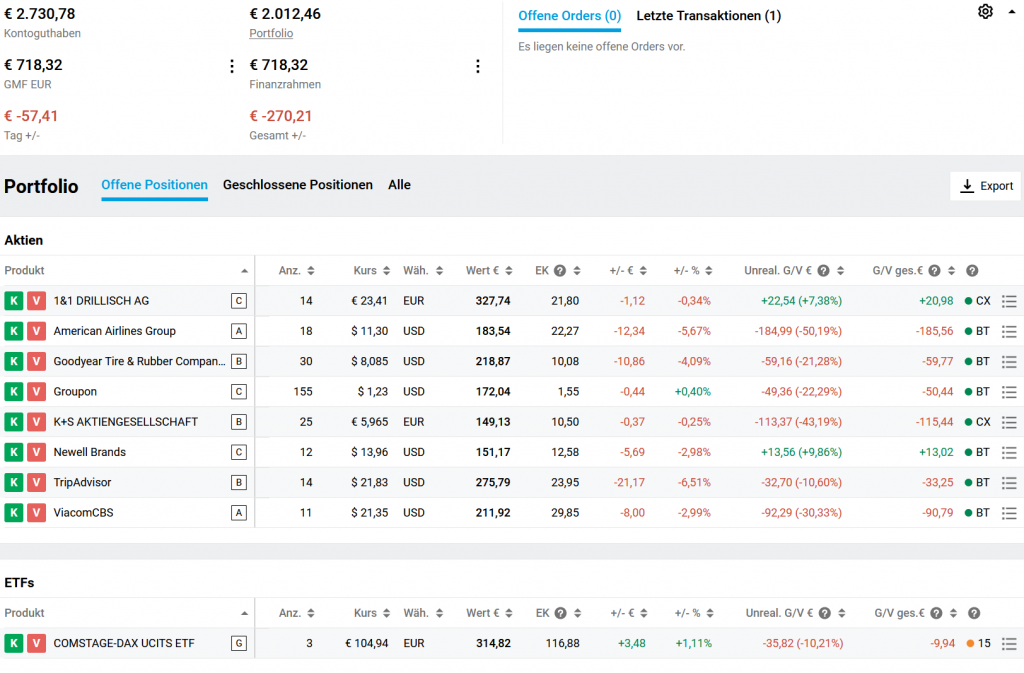Click red V sell icon for Groupon
The image size is (1024, 673).
coord(36,392)
